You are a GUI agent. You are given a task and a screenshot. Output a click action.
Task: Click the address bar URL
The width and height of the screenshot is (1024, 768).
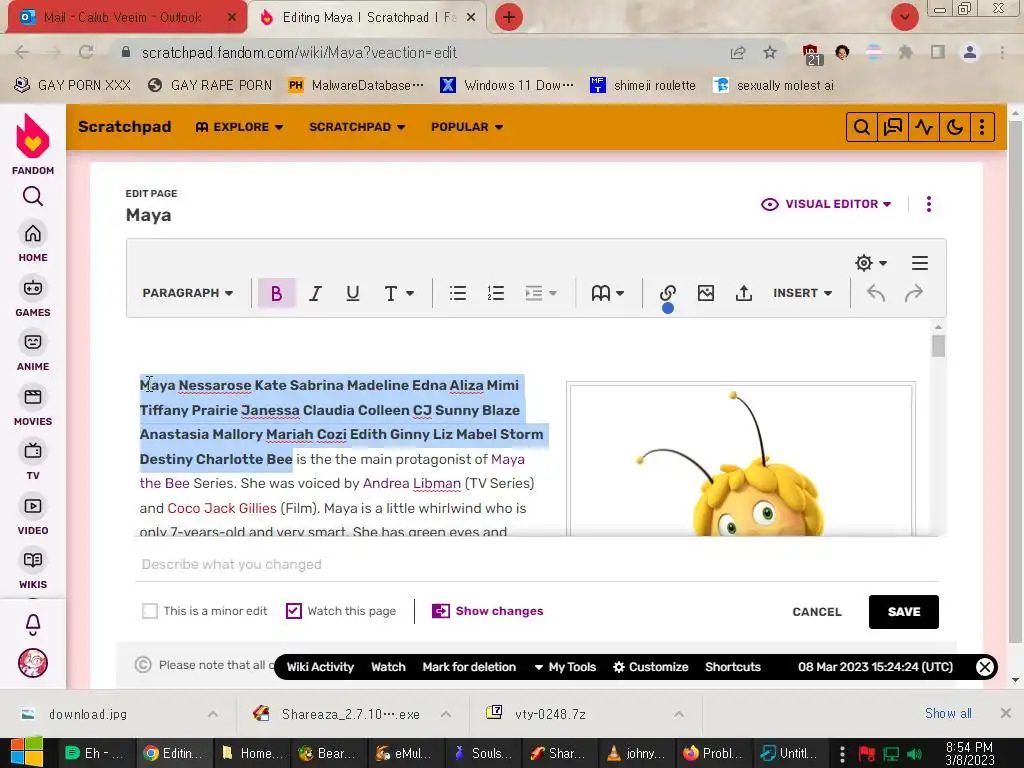299,52
